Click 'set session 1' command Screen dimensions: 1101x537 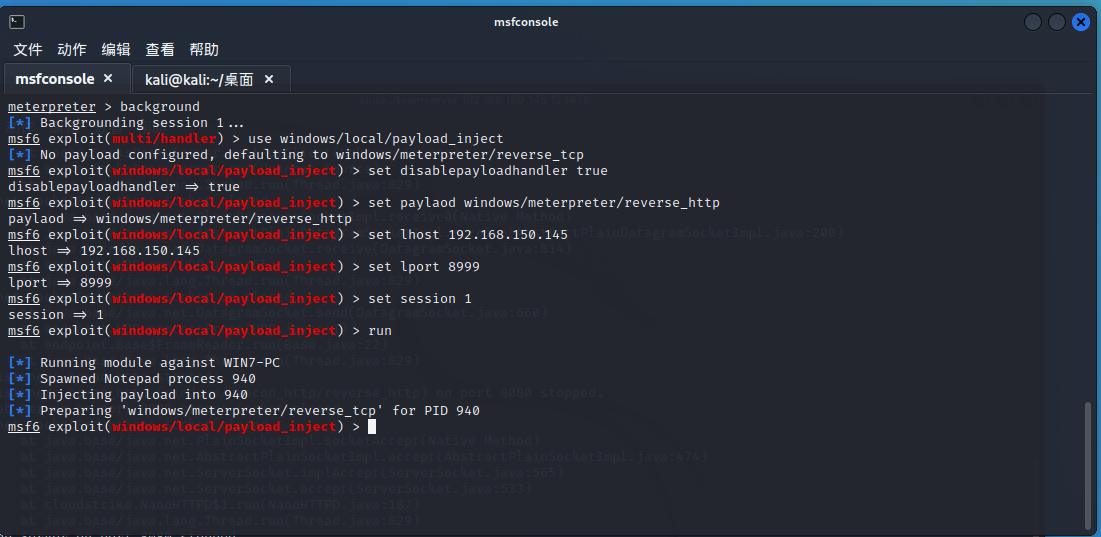pos(420,299)
